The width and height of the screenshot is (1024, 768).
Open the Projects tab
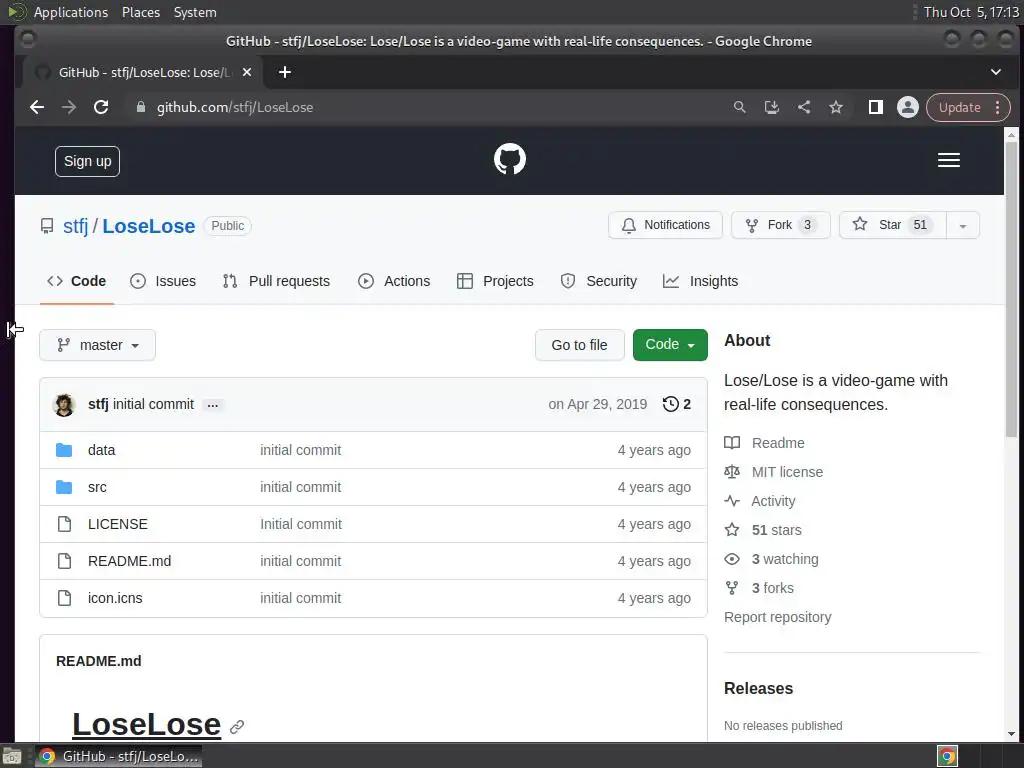(x=495, y=281)
